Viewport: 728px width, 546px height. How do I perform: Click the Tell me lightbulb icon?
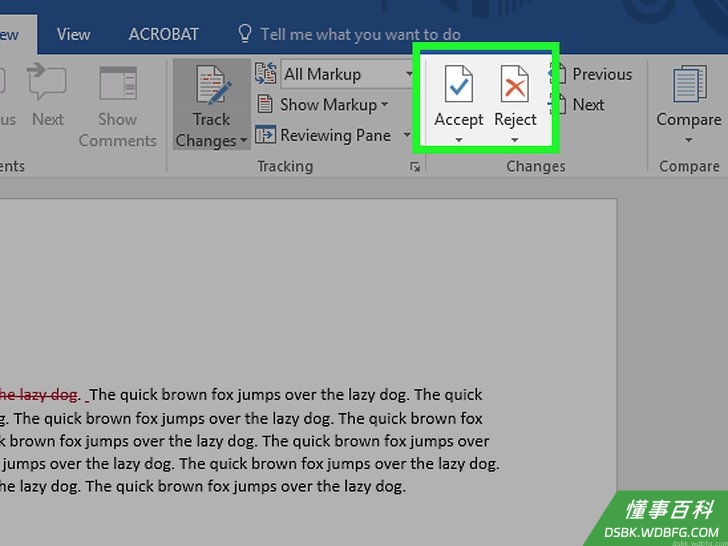245,34
